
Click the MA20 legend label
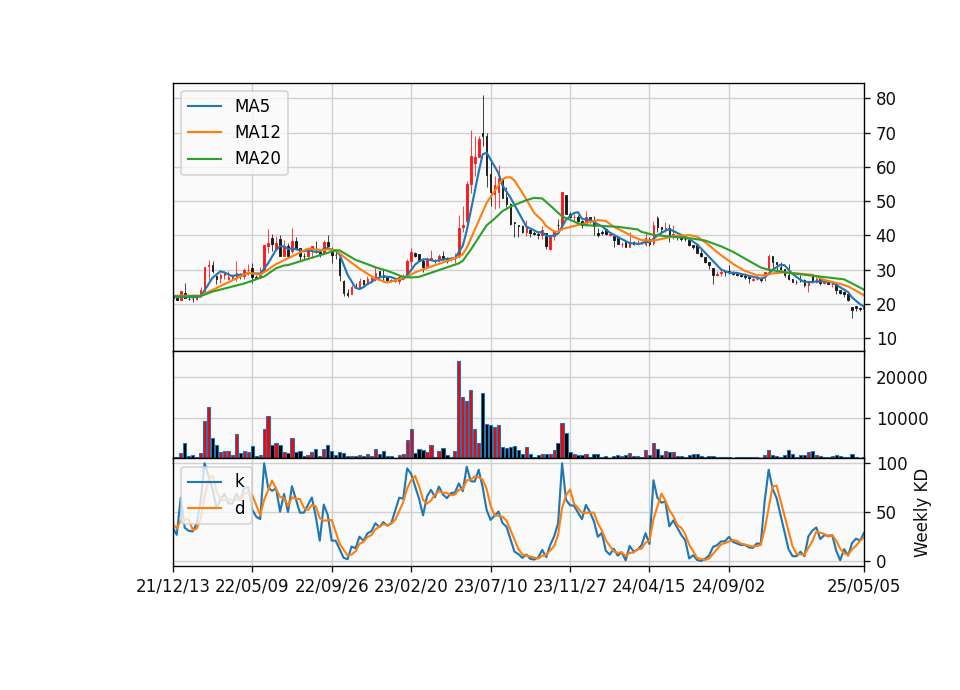[x=257, y=158]
